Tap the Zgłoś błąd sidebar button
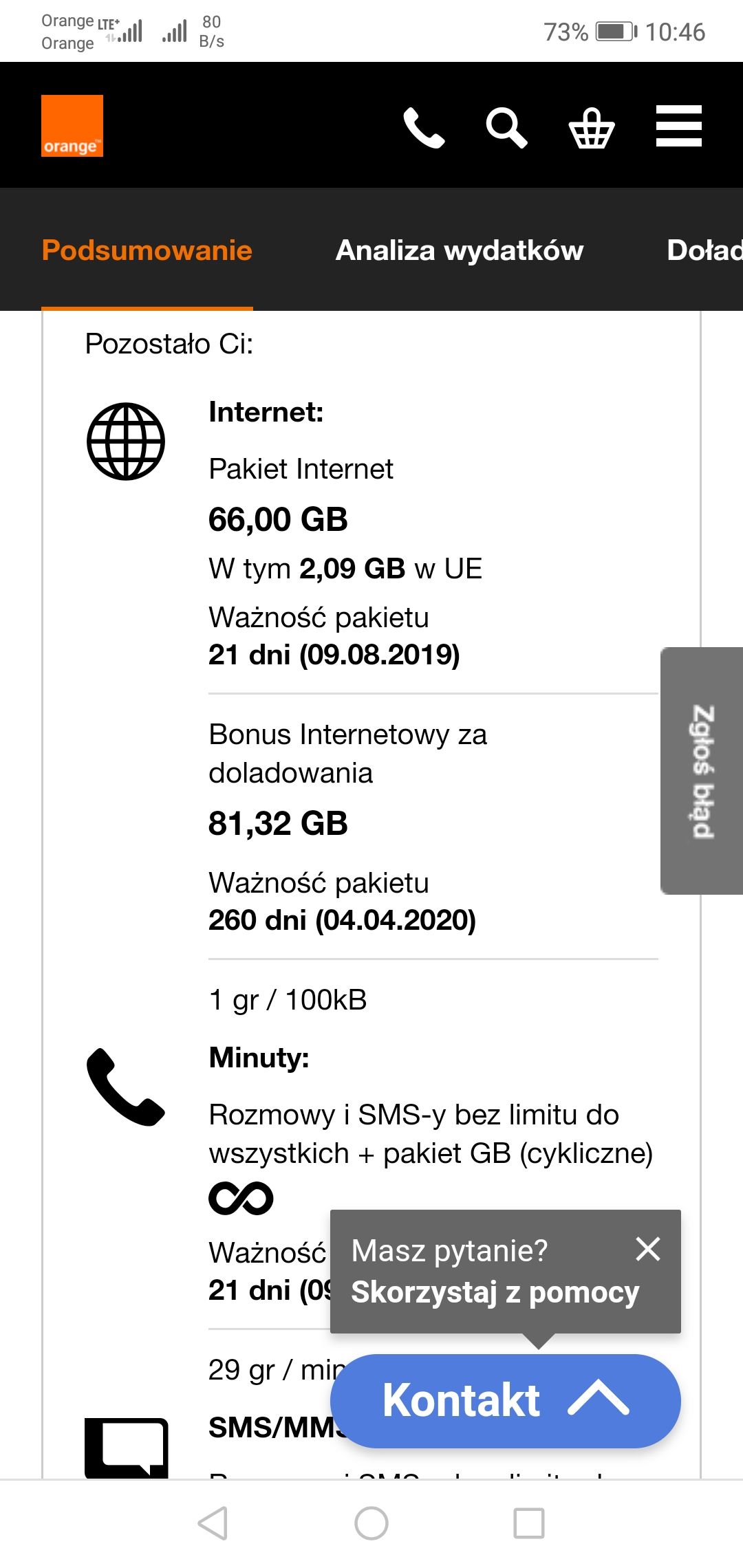Image resolution: width=743 pixels, height=1568 pixels. (701, 770)
